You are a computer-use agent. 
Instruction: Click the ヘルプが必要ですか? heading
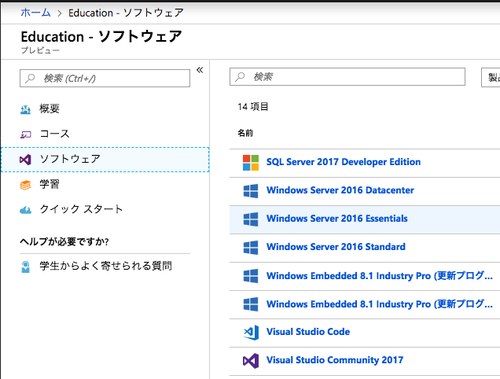[64, 241]
